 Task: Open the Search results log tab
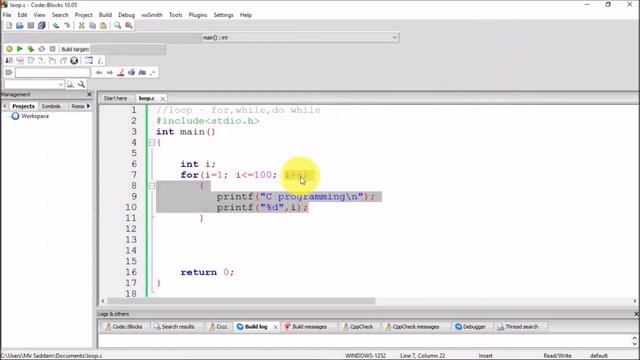tap(174, 327)
